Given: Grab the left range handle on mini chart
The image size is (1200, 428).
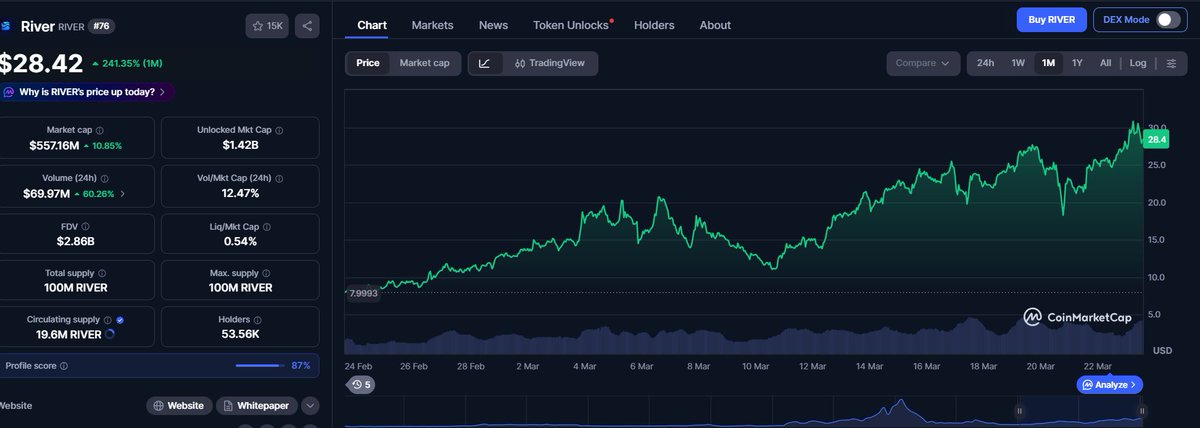Looking at the screenshot, I should pyautogui.click(x=1020, y=411).
